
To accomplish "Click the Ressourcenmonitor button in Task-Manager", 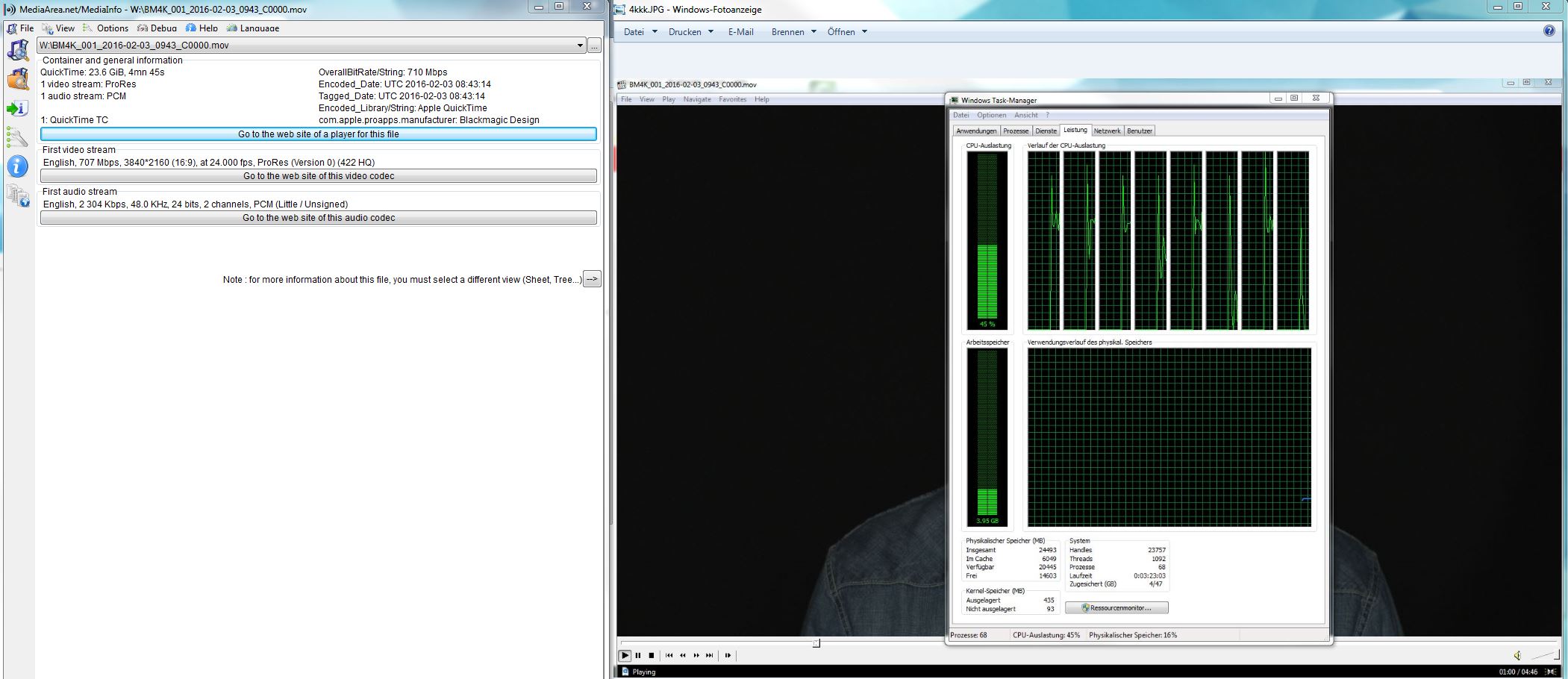I will pyautogui.click(x=1116, y=608).
